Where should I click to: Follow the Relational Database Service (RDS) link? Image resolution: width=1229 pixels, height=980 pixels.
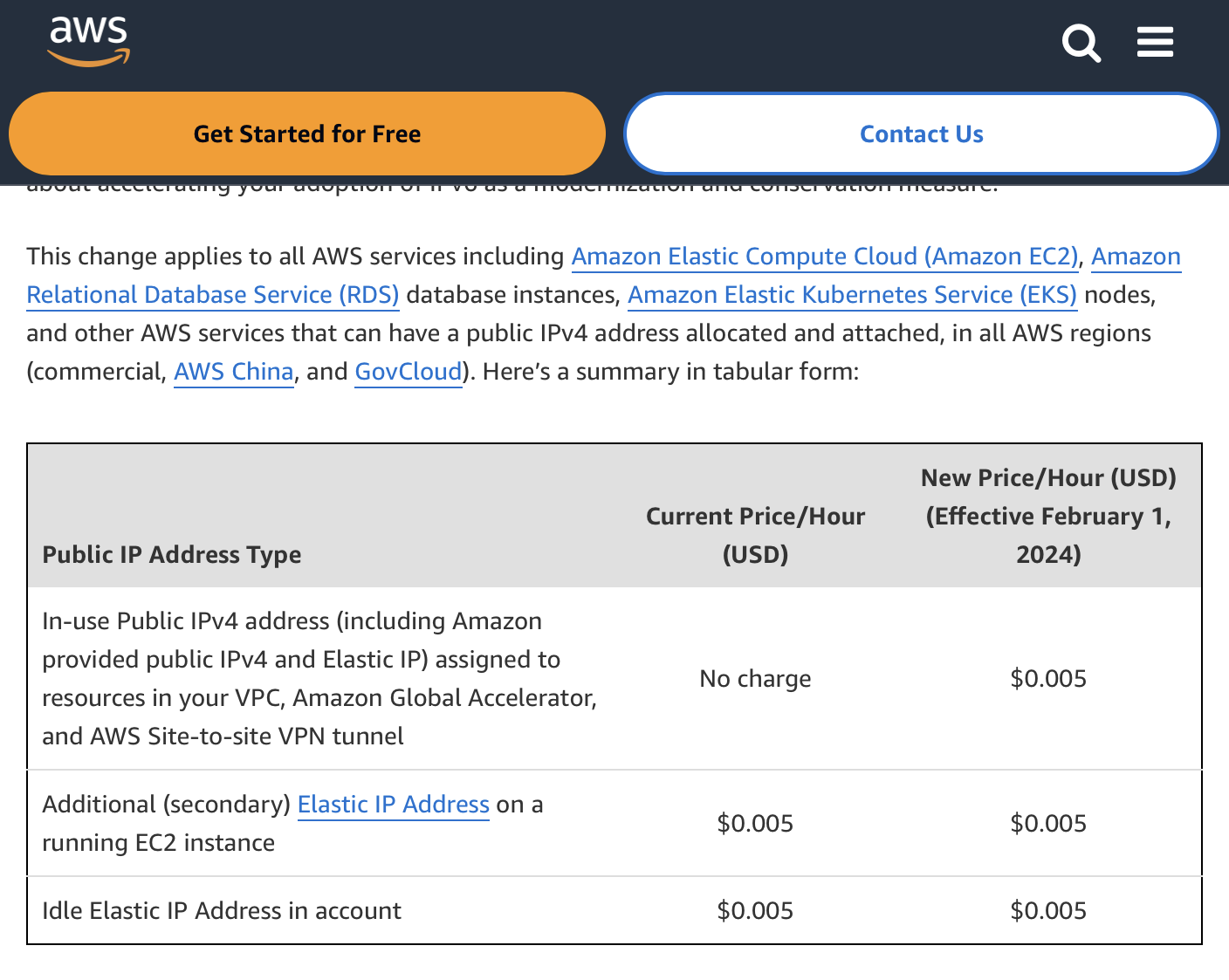tap(213, 295)
